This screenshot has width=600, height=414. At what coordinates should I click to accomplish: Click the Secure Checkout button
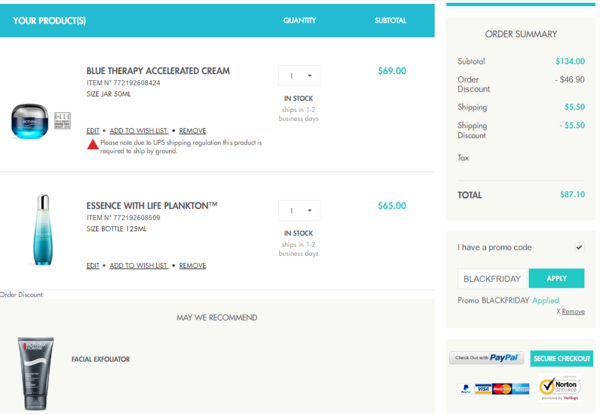click(x=561, y=359)
